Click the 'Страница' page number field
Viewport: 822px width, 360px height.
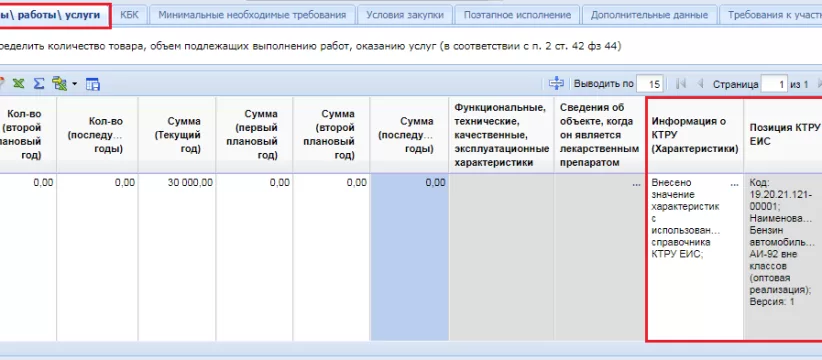click(774, 84)
